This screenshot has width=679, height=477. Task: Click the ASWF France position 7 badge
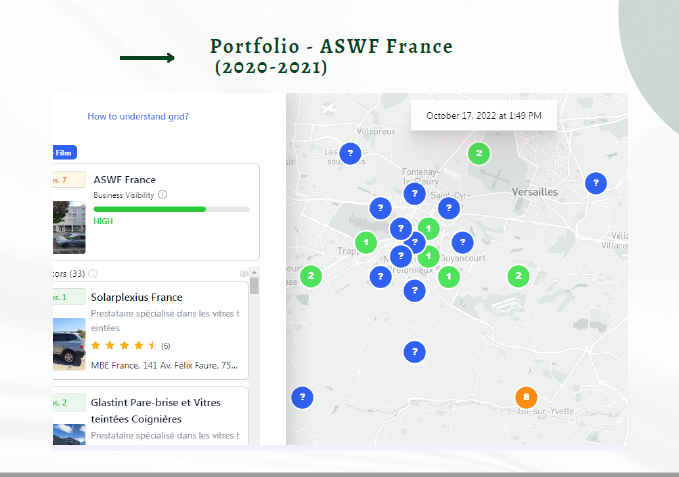pyautogui.click(x=69, y=180)
